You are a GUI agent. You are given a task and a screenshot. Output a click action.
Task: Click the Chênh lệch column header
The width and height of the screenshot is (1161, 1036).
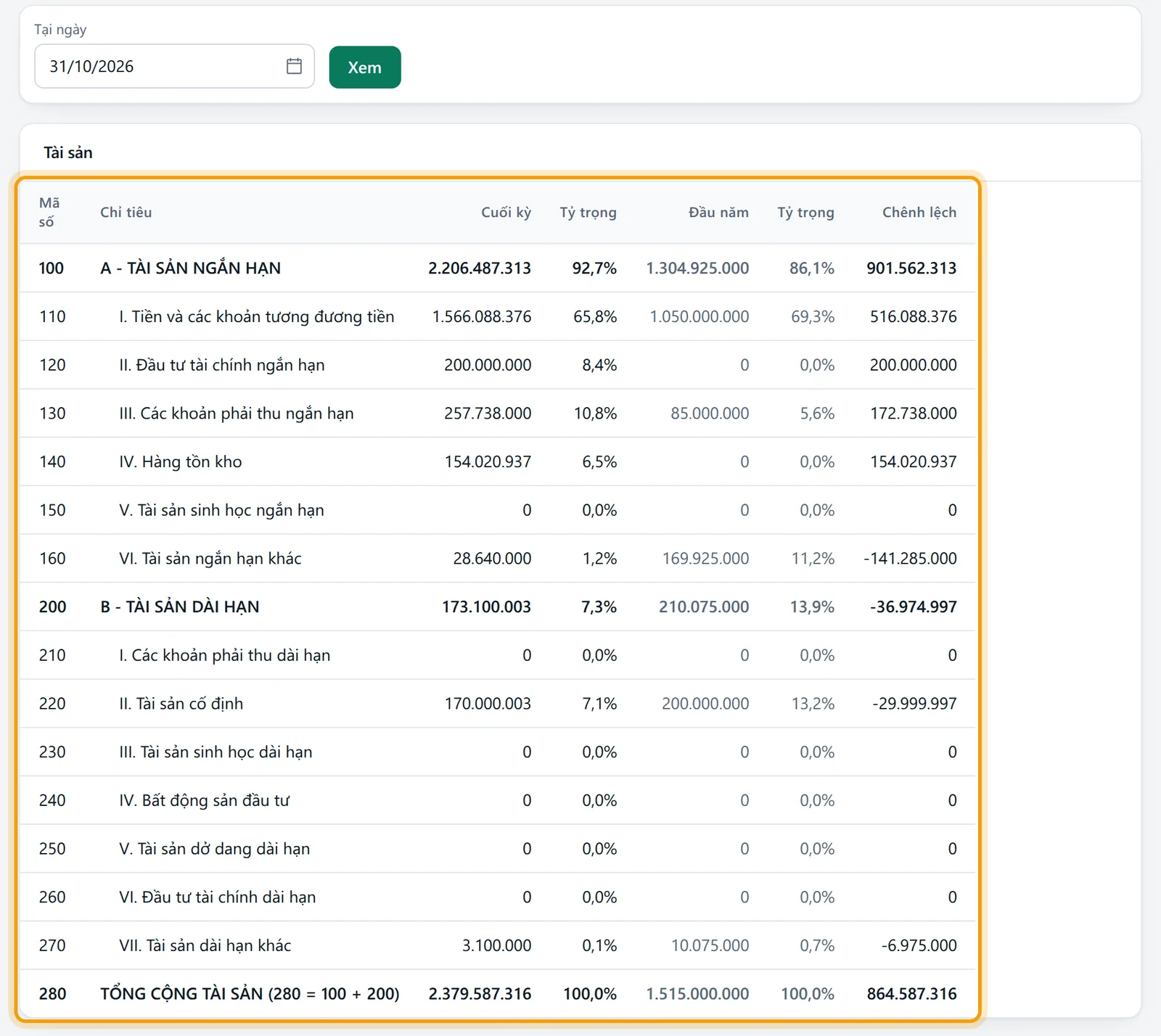tap(919, 212)
